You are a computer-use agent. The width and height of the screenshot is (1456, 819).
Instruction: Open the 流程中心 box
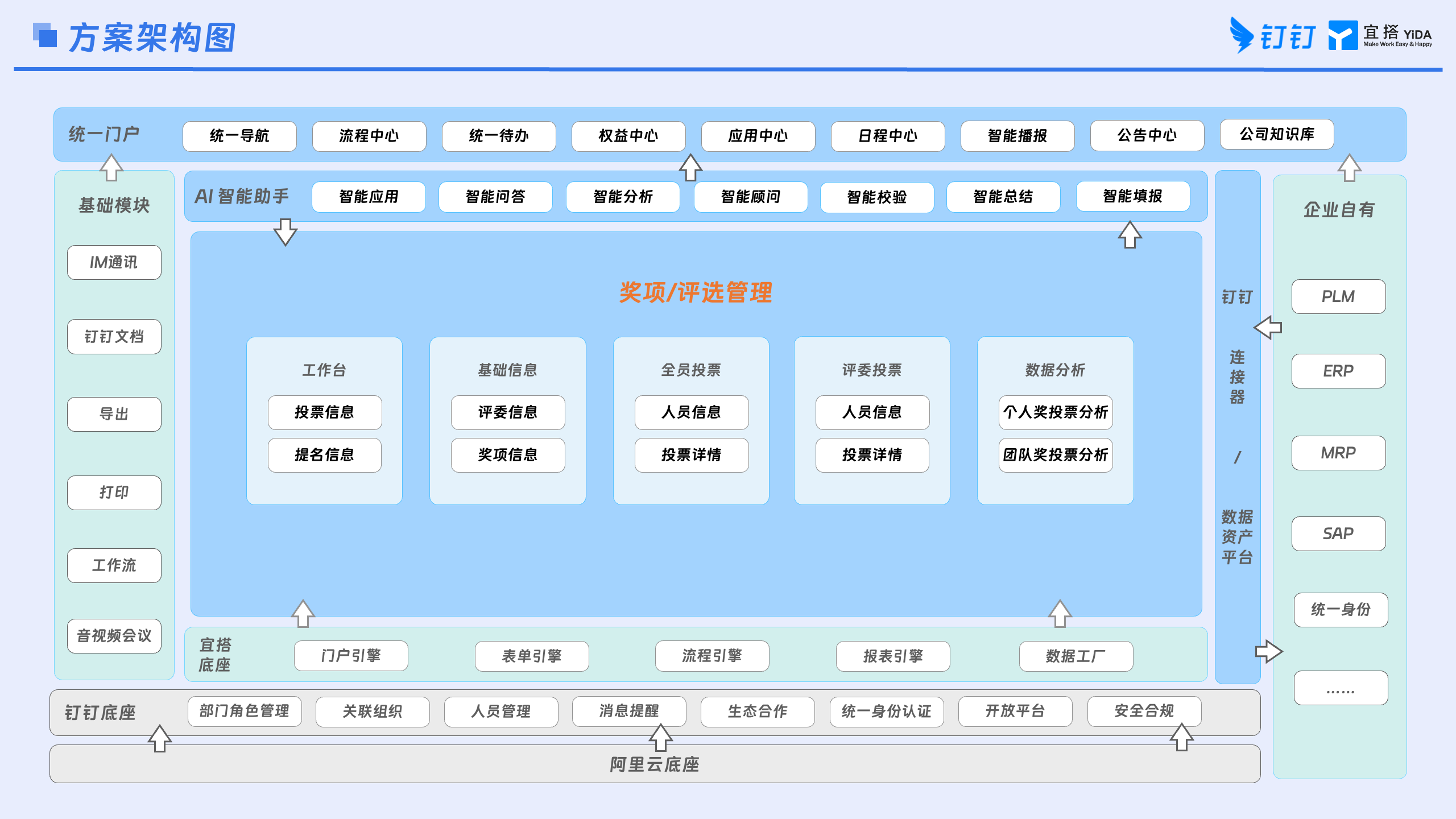[369, 136]
